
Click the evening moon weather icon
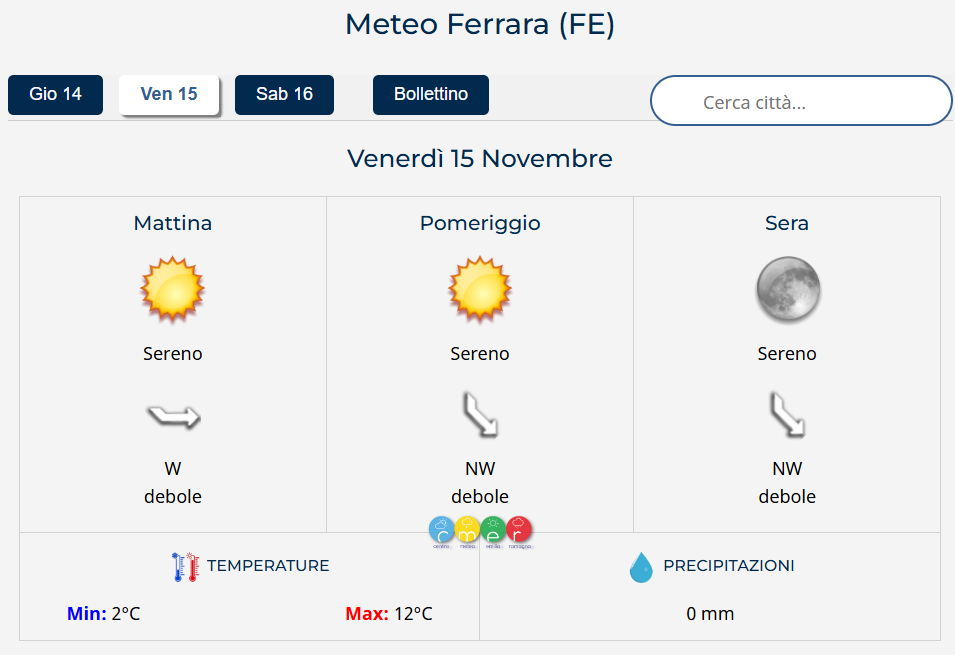point(787,289)
